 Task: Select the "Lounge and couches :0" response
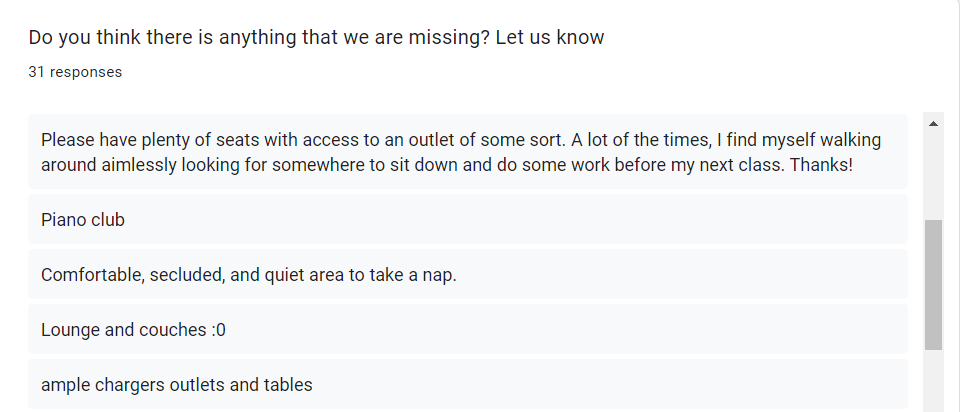[x=468, y=329]
